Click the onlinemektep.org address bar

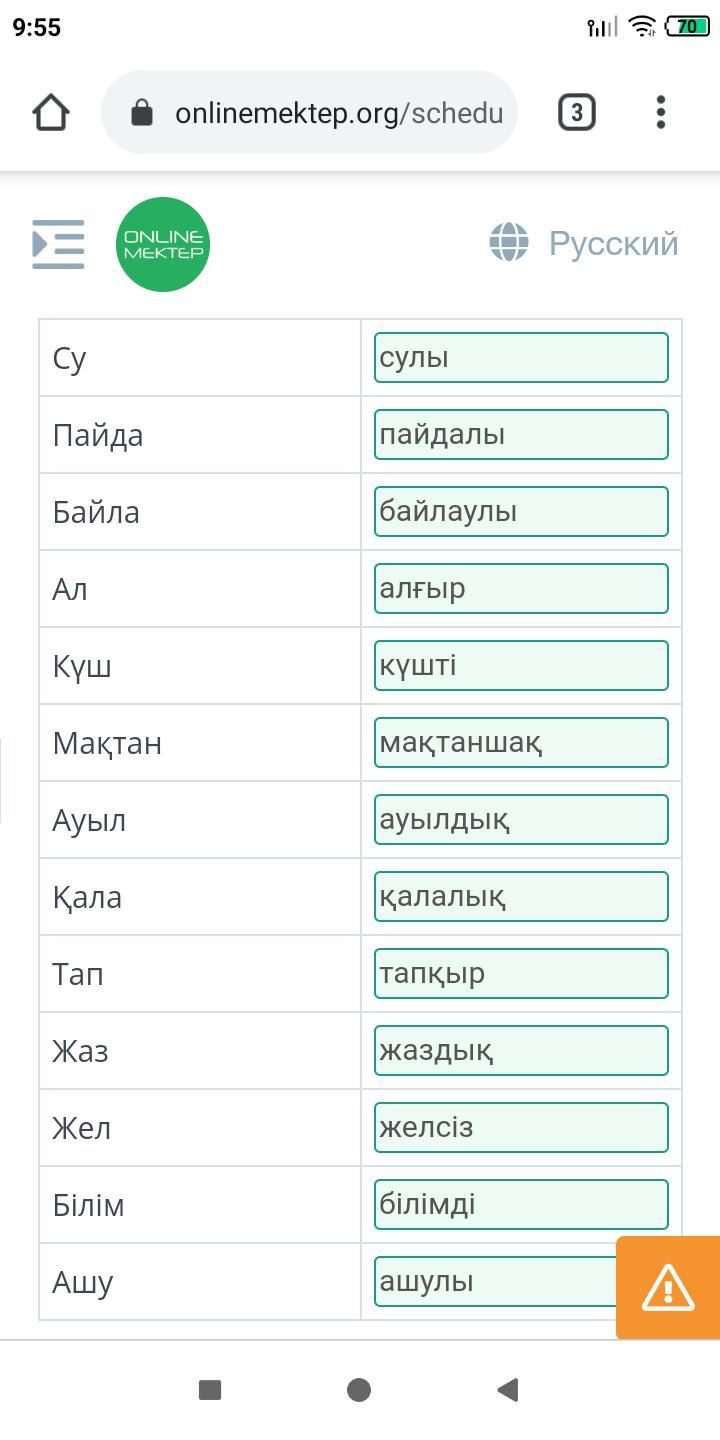coord(338,113)
